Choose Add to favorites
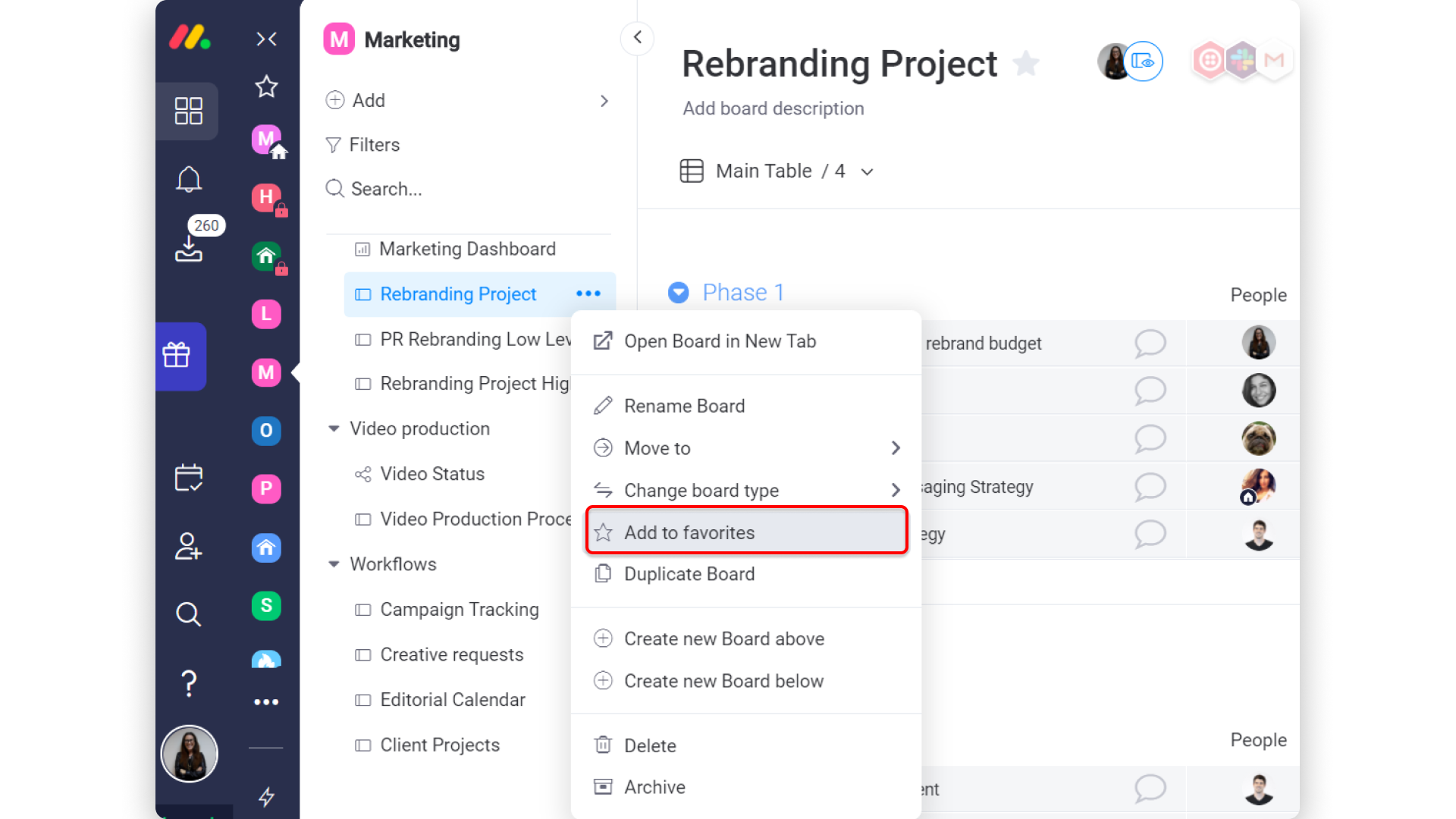Viewport: 1456px width, 819px height. [746, 532]
